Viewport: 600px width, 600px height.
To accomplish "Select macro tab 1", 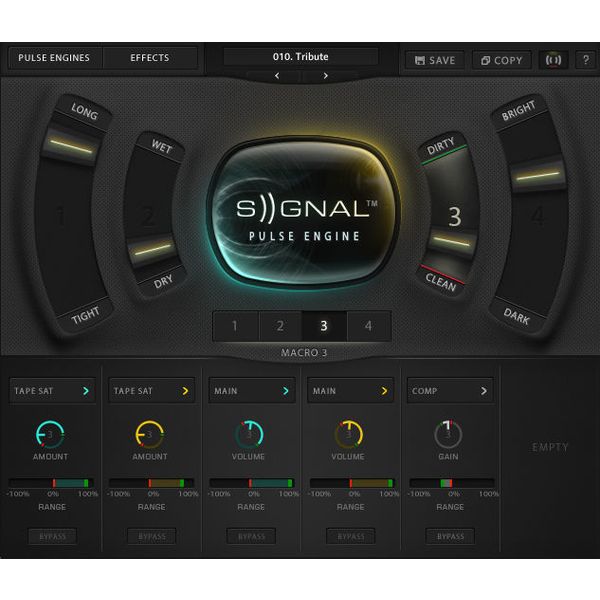I will click(235, 326).
